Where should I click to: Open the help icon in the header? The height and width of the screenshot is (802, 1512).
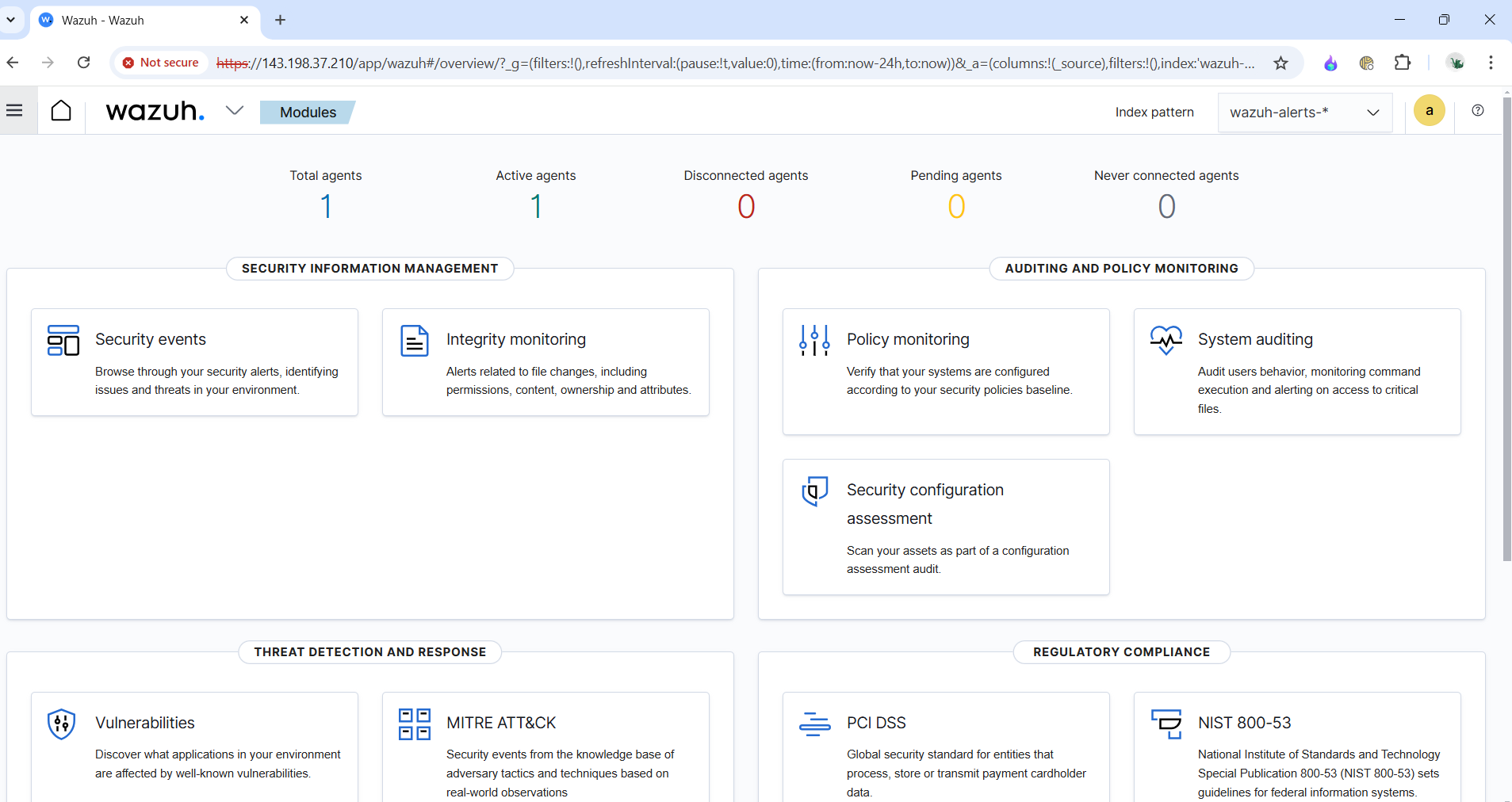pos(1478,111)
